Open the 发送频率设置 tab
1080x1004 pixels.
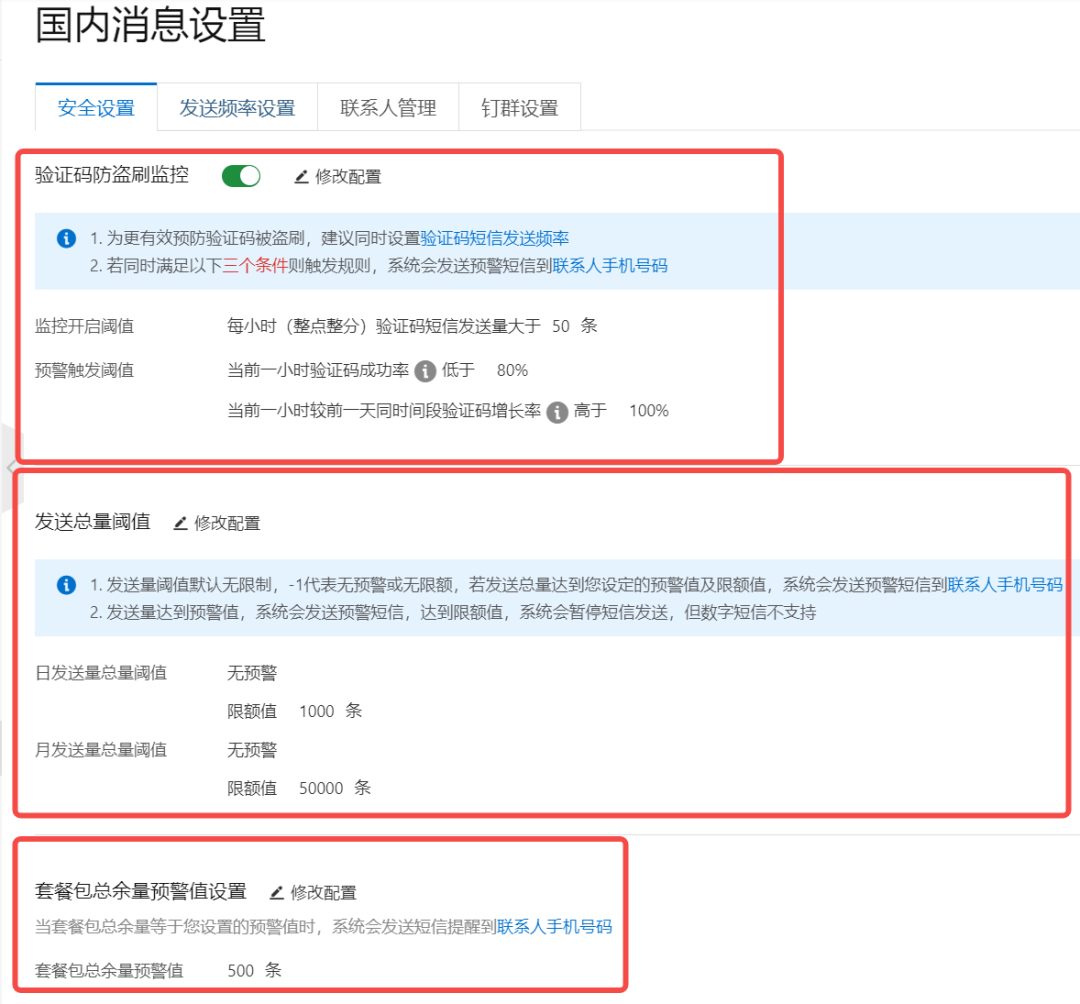point(237,108)
